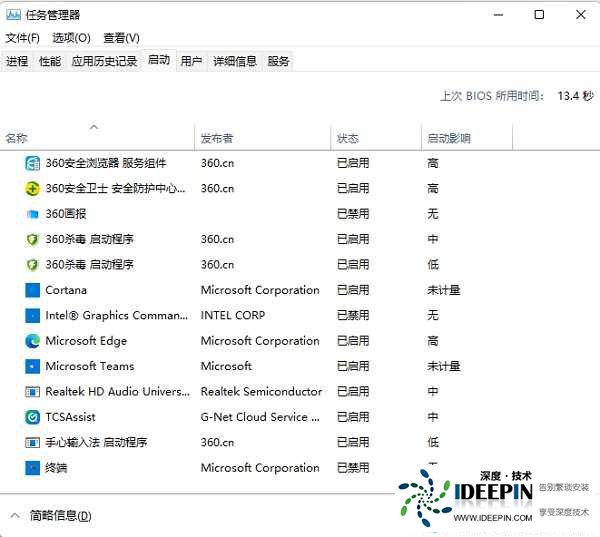Click the 已禁用 status of 终端
This screenshot has width=600, height=537.
pyautogui.click(x=353, y=468)
